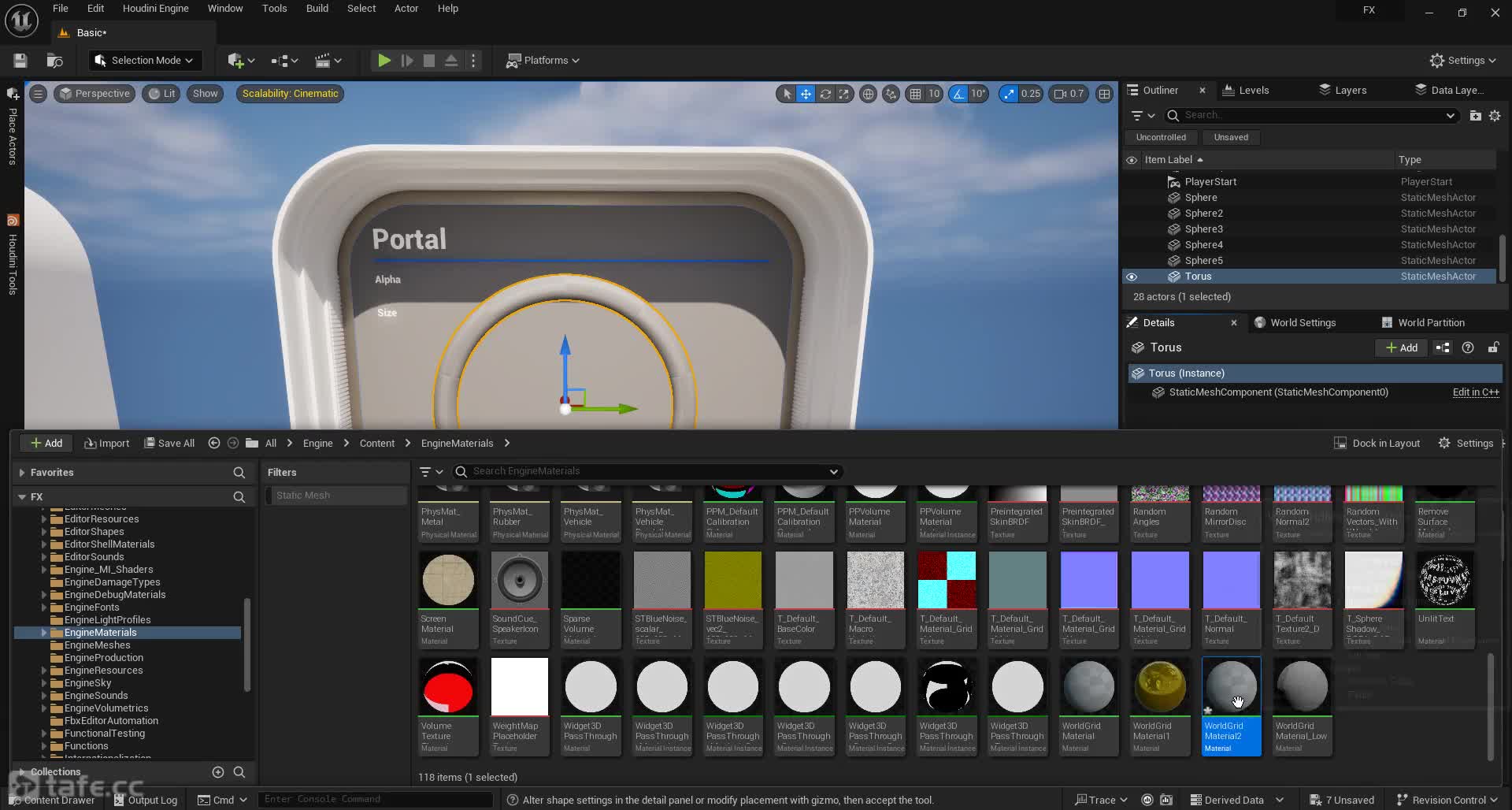Open the quick add actor toolbar icon
The height and width of the screenshot is (810, 1512).
point(240,61)
